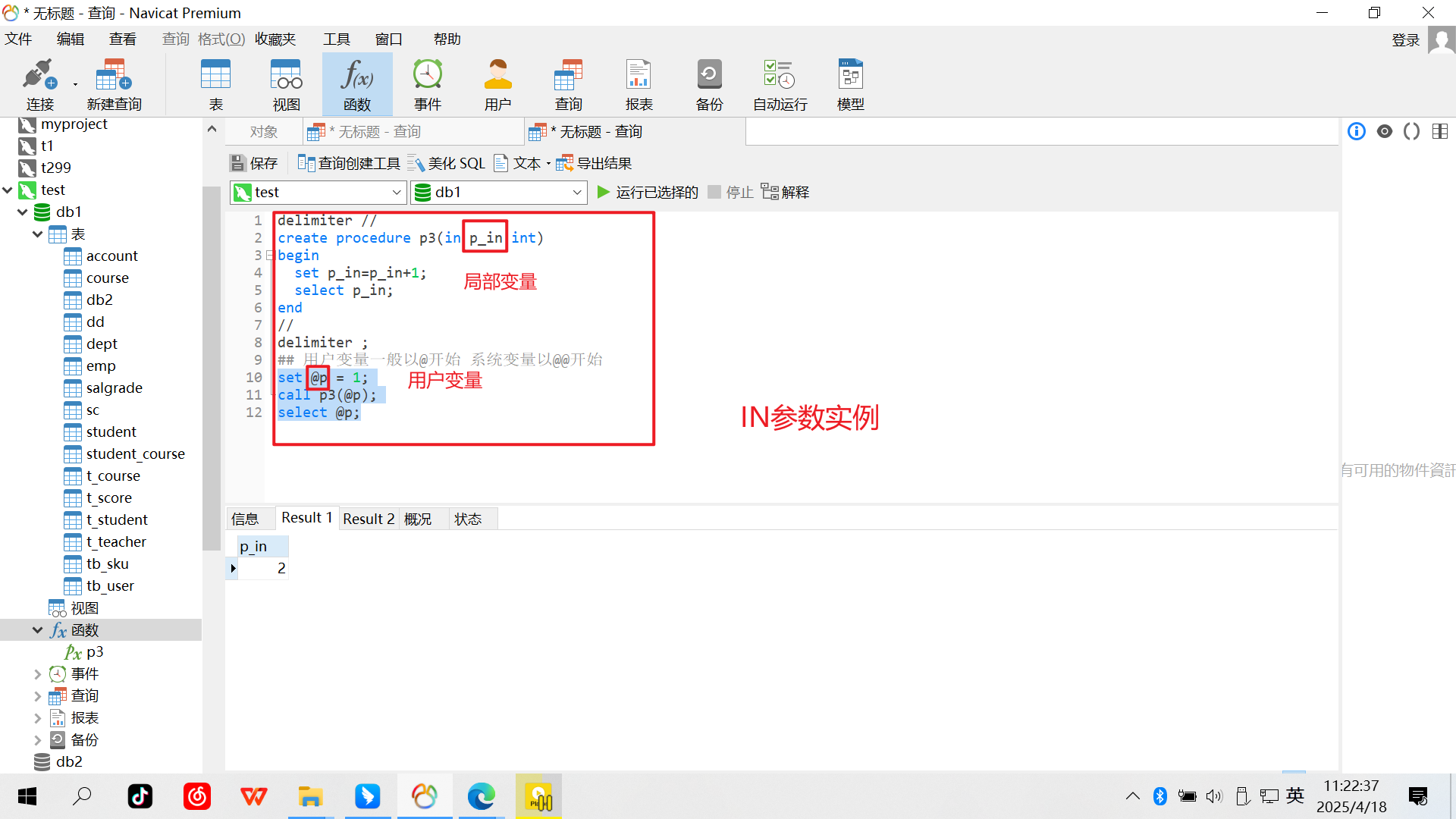This screenshot has height=819, width=1456.
Task: Collapse the begin code fold marker
Action: (270, 256)
